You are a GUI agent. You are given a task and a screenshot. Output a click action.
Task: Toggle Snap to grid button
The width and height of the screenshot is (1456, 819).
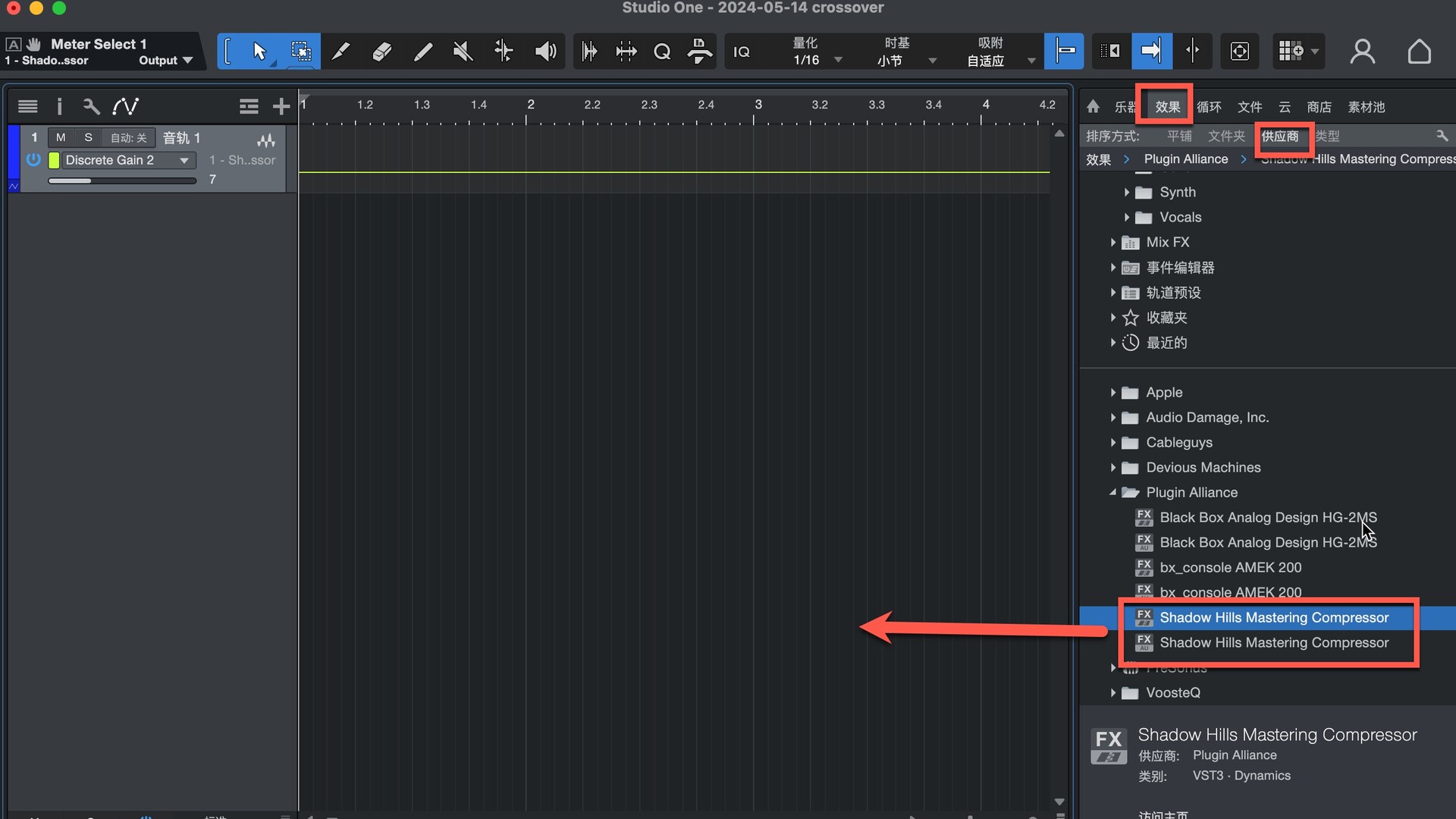(1064, 52)
